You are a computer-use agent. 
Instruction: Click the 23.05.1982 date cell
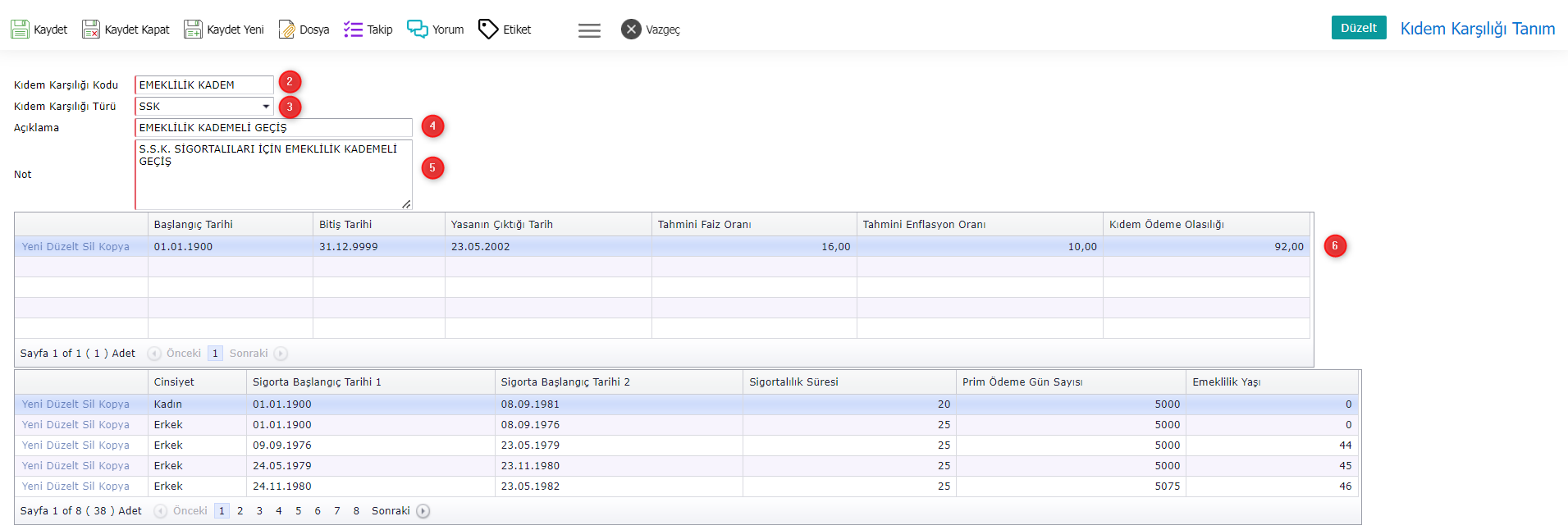pos(619,486)
